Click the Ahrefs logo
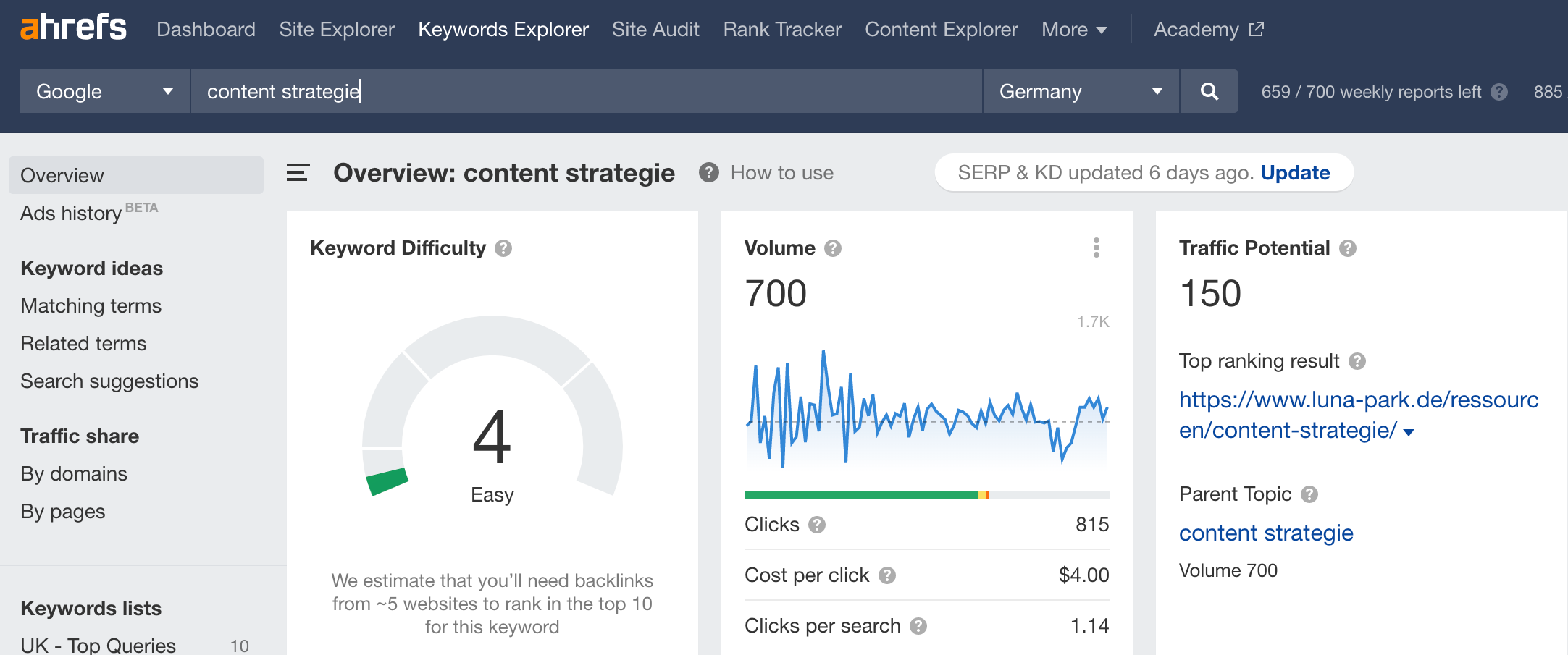The width and height of the screenshot is (1568, 655). pyautogui.click(x=73, y=28)
